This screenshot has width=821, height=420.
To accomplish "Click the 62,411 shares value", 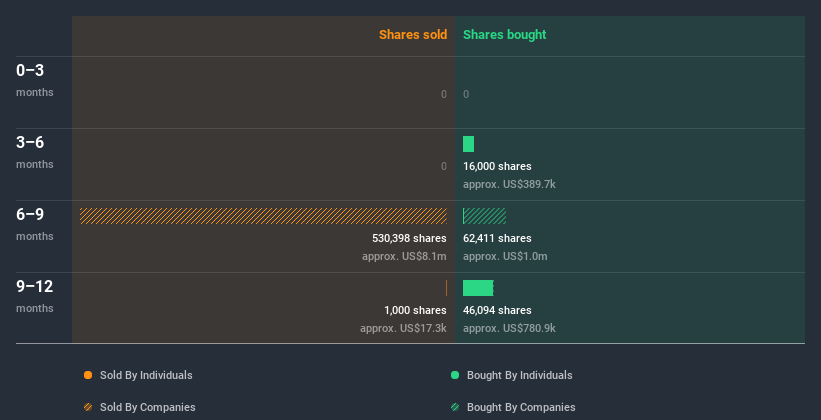I will point(497,238).
